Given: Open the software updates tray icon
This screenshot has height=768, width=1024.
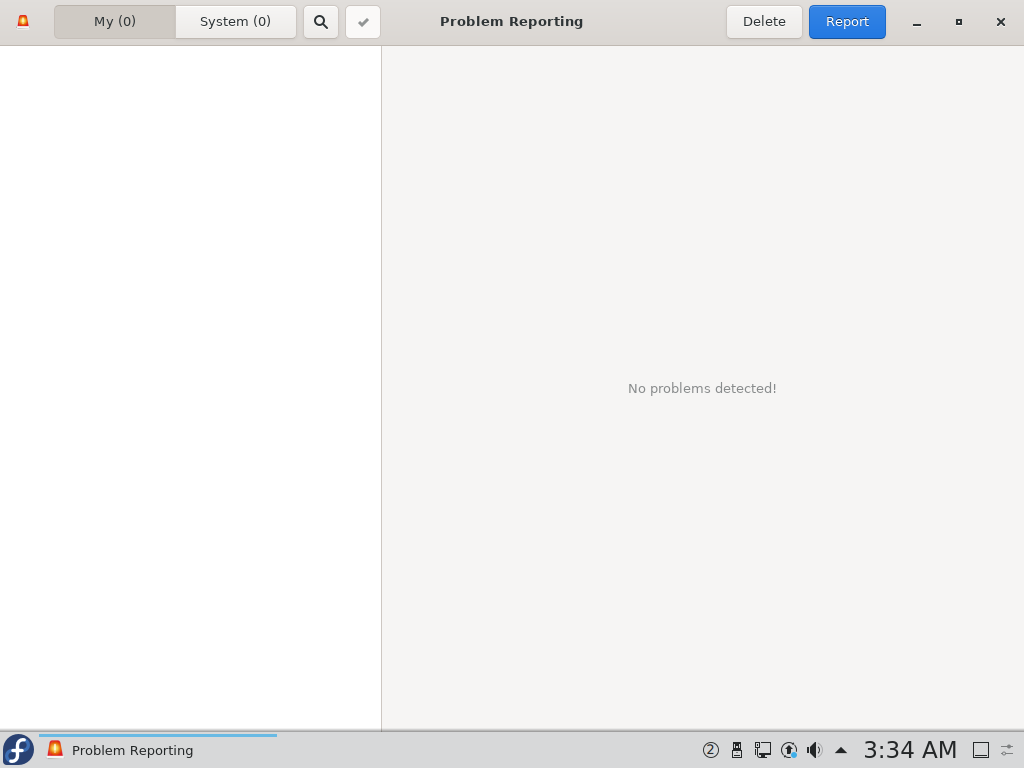Looking at the screenshot, I should pos(789,750).
